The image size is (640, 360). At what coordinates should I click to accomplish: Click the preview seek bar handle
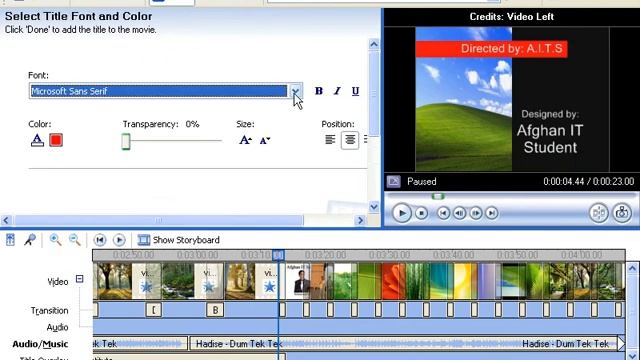click(x=438, y=196)
